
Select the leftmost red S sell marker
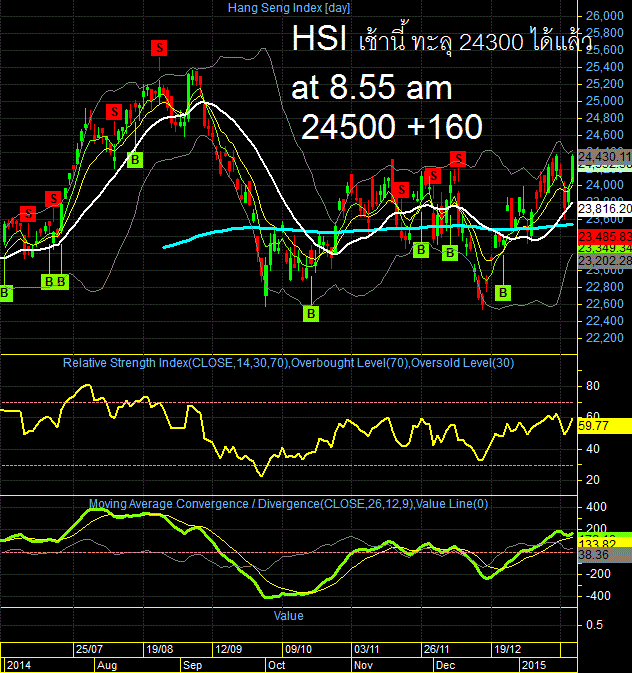click(28, 213)
